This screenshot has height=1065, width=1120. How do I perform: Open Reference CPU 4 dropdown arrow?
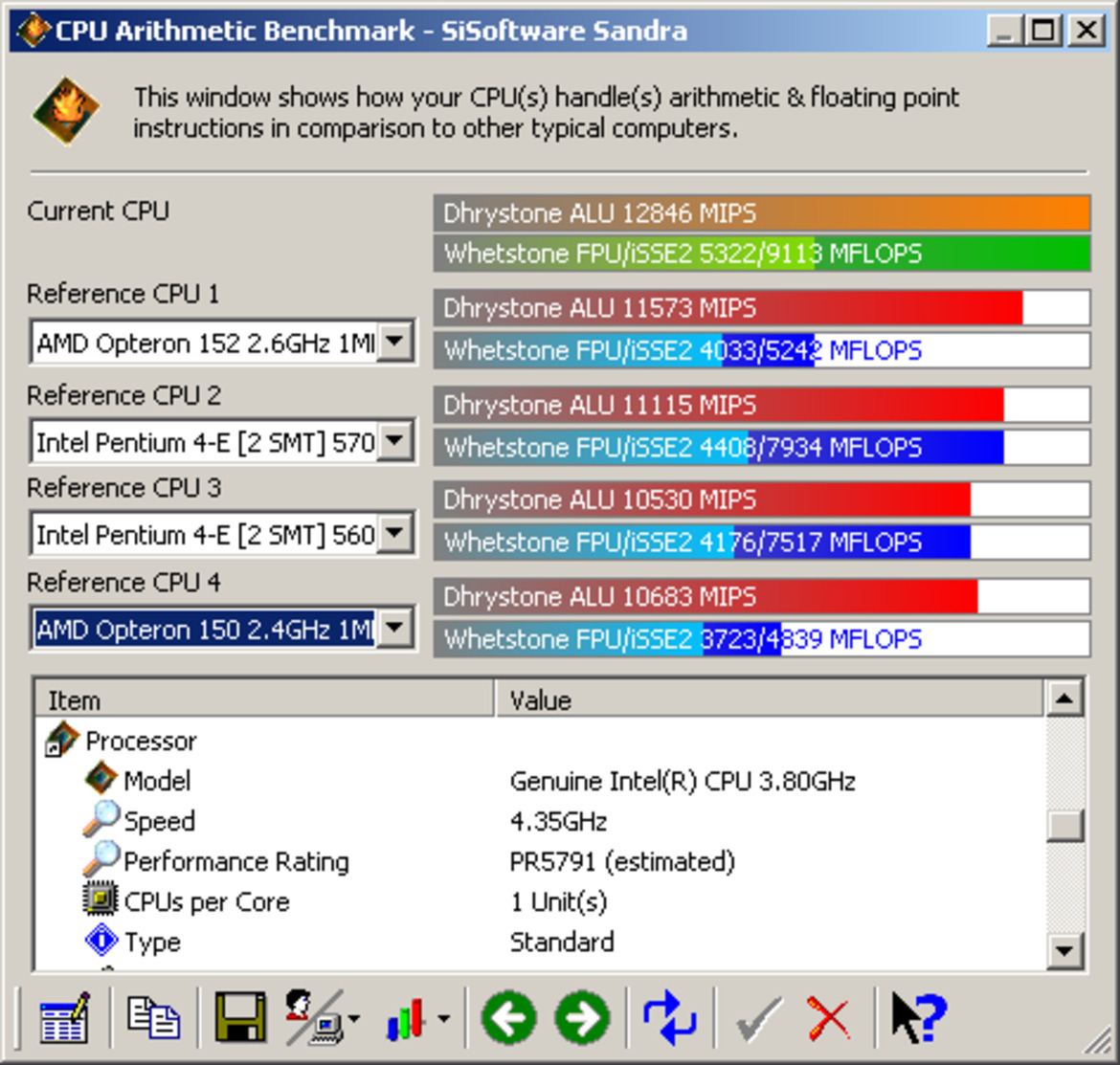tap(395, 628)
